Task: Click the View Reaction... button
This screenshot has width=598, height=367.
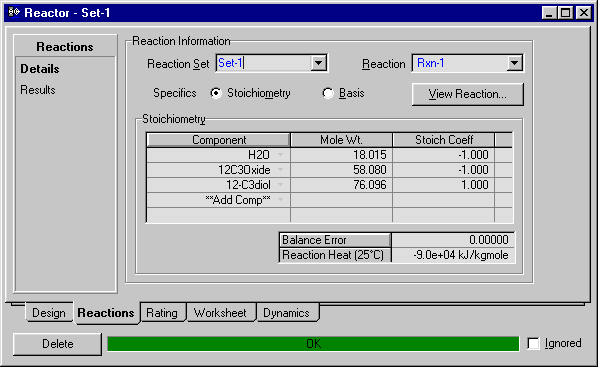Action: pyautogui.click(x=468, y=94)
